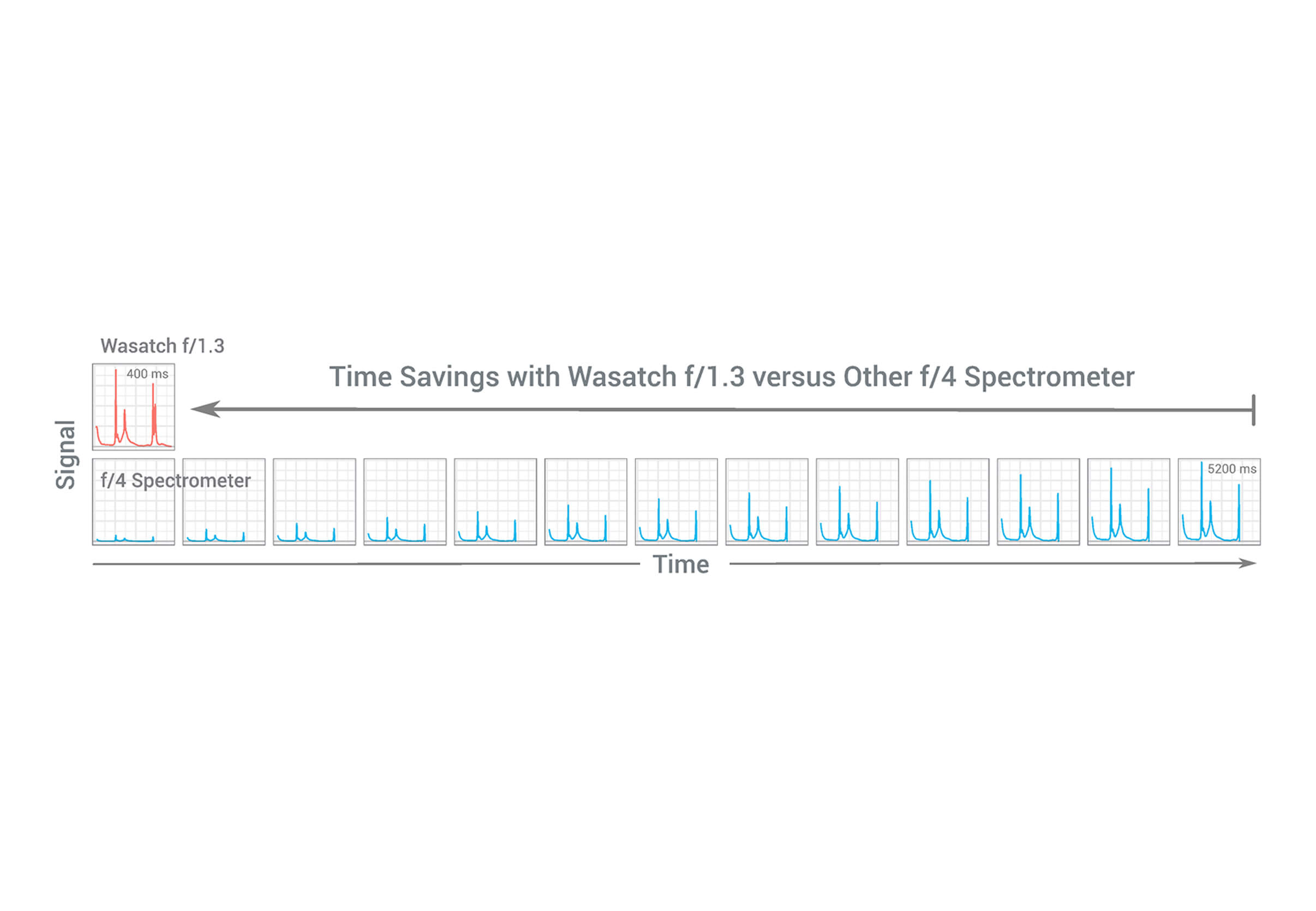Click the last spectrum panel labeled 5200 ms
The height and width of the screenshot is (911, 1316).
(x=1219, y=502)
